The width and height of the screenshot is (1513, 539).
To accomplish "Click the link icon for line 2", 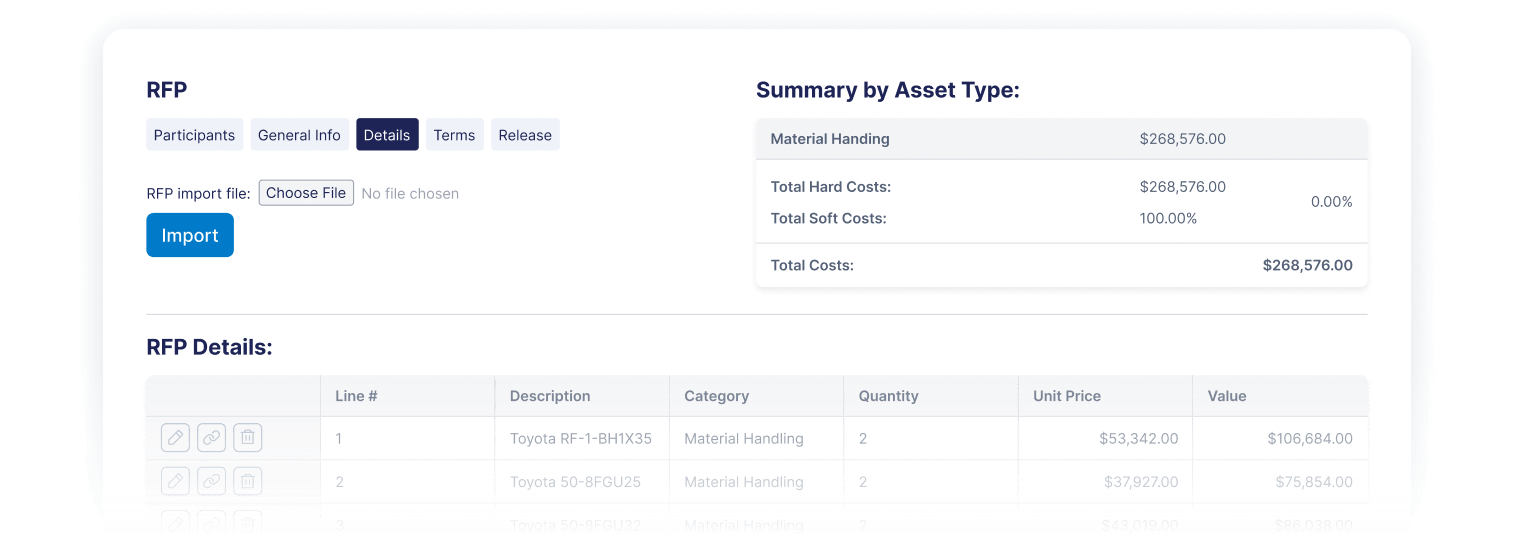I will point(211,481).
